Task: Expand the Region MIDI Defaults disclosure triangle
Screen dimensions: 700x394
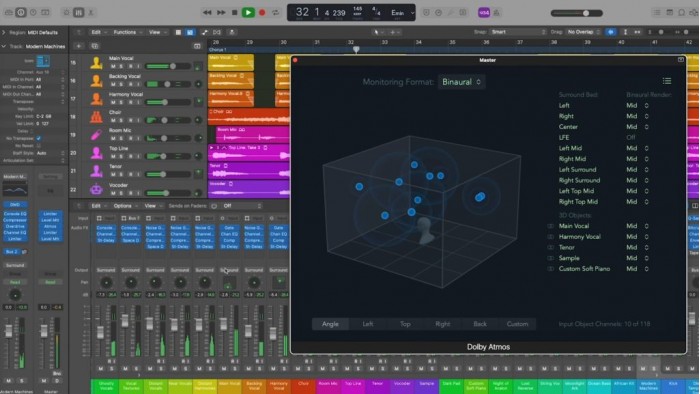Action: tap(4, 33)
